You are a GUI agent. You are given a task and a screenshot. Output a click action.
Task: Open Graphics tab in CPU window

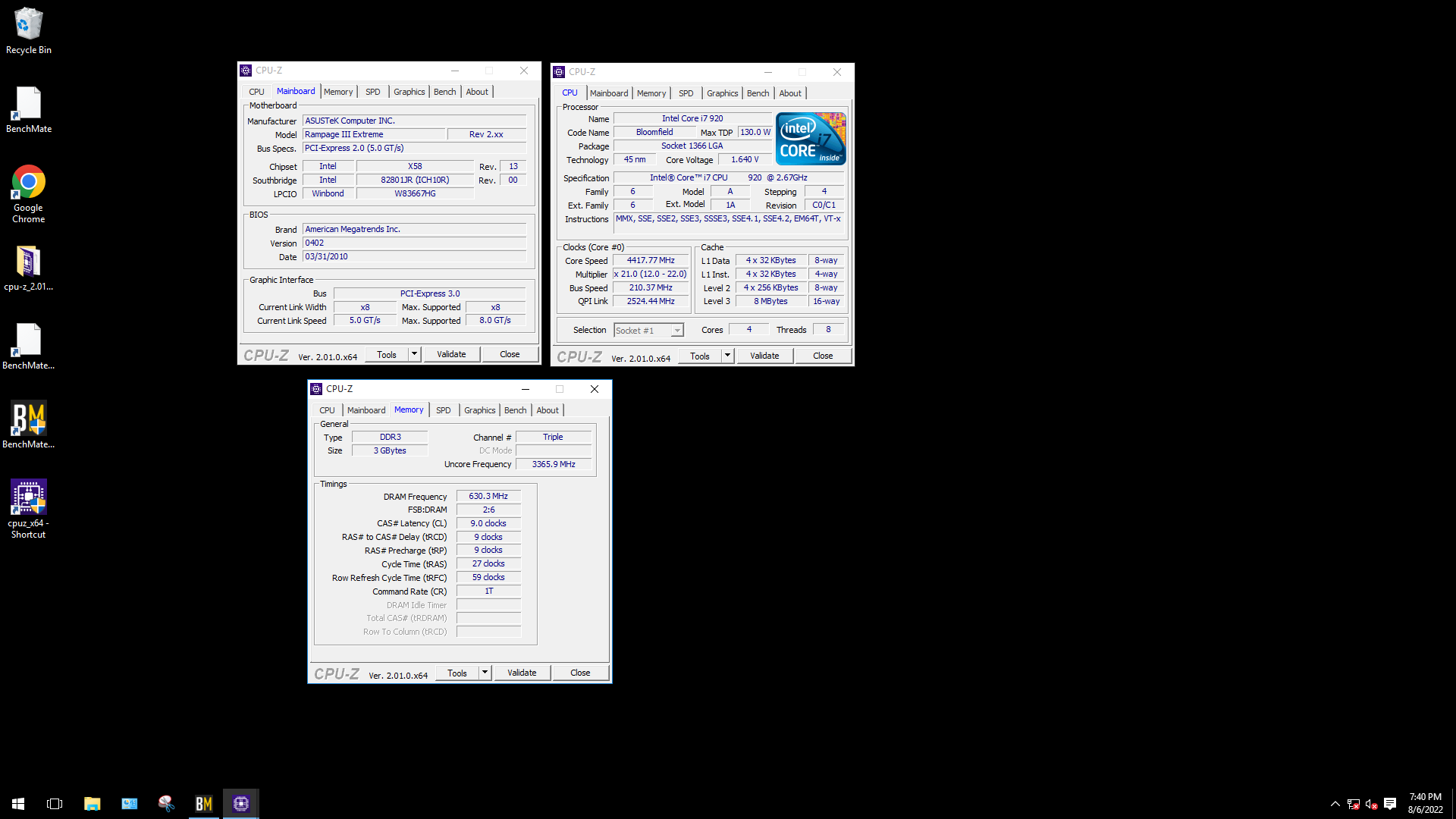(x=722, y=93)
